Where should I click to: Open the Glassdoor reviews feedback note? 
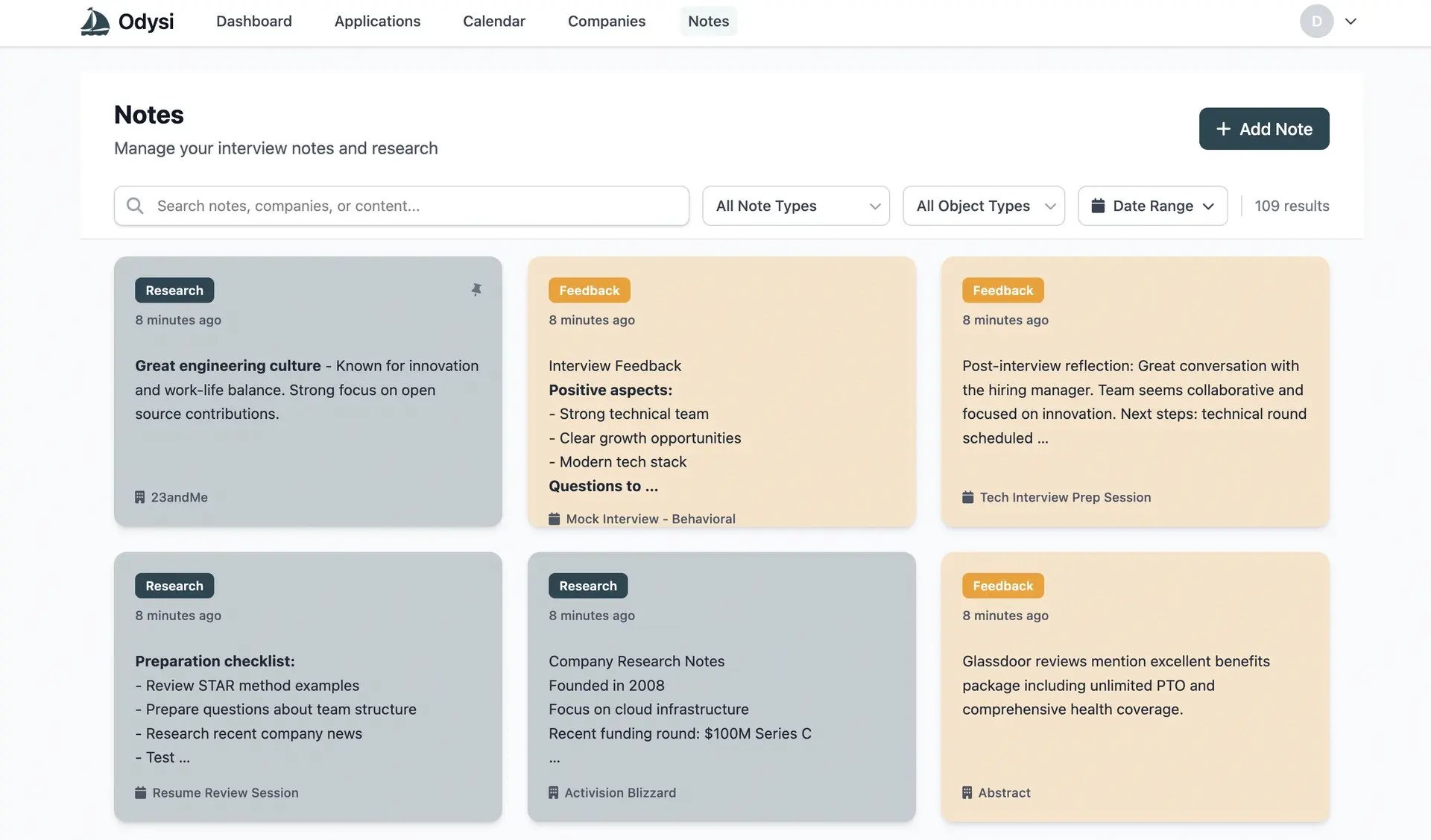[1135, 686]
